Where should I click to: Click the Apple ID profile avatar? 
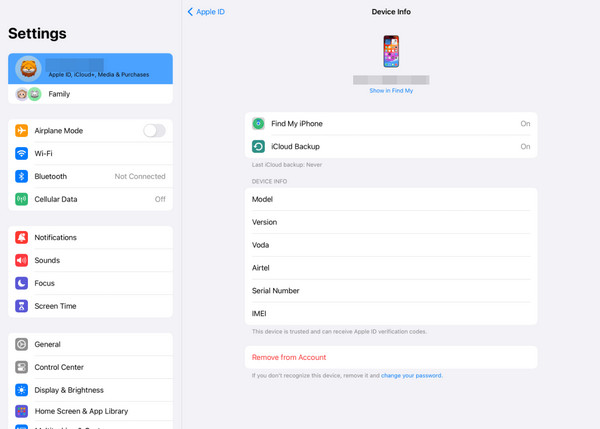coord(28,69)
